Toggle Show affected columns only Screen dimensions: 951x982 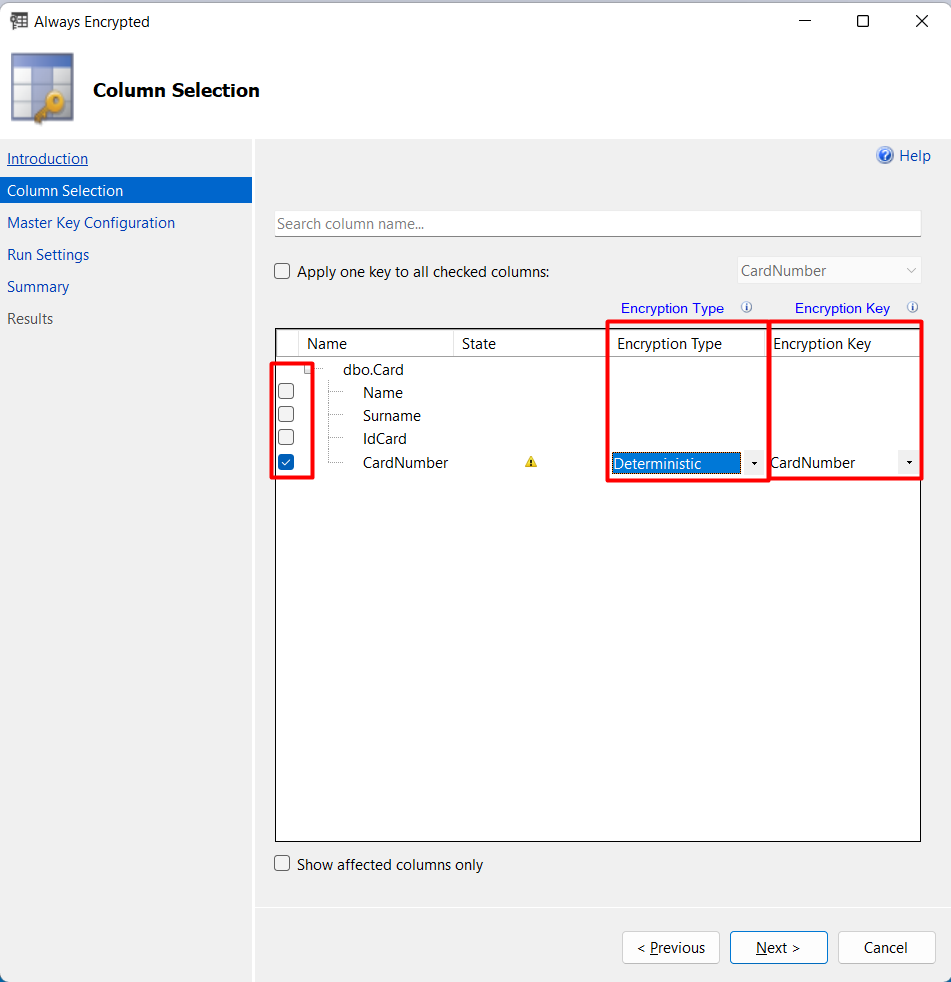pos(283,864)
